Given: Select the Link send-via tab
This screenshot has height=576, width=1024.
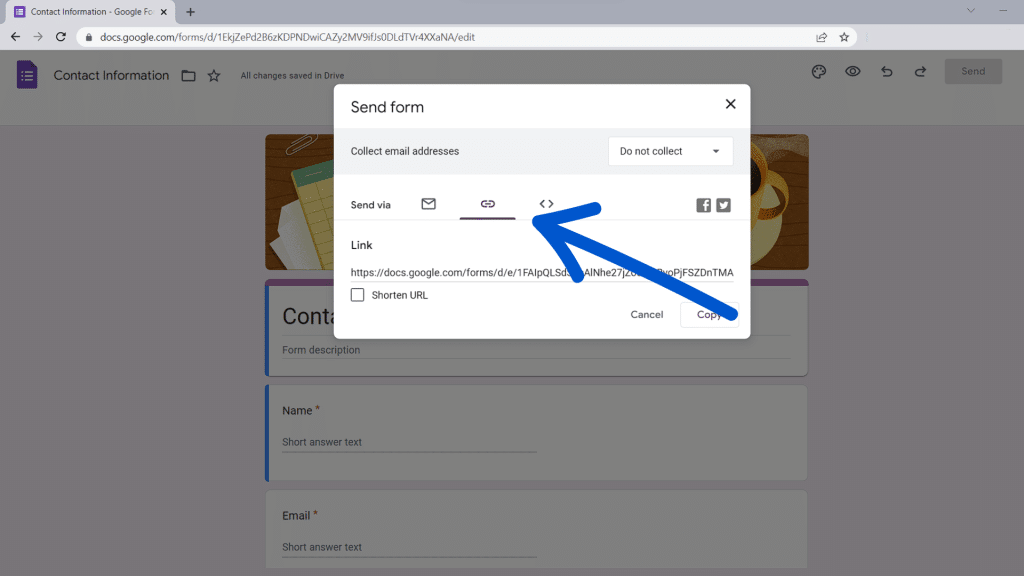Looking at the screenshot, I should [487, 203].
